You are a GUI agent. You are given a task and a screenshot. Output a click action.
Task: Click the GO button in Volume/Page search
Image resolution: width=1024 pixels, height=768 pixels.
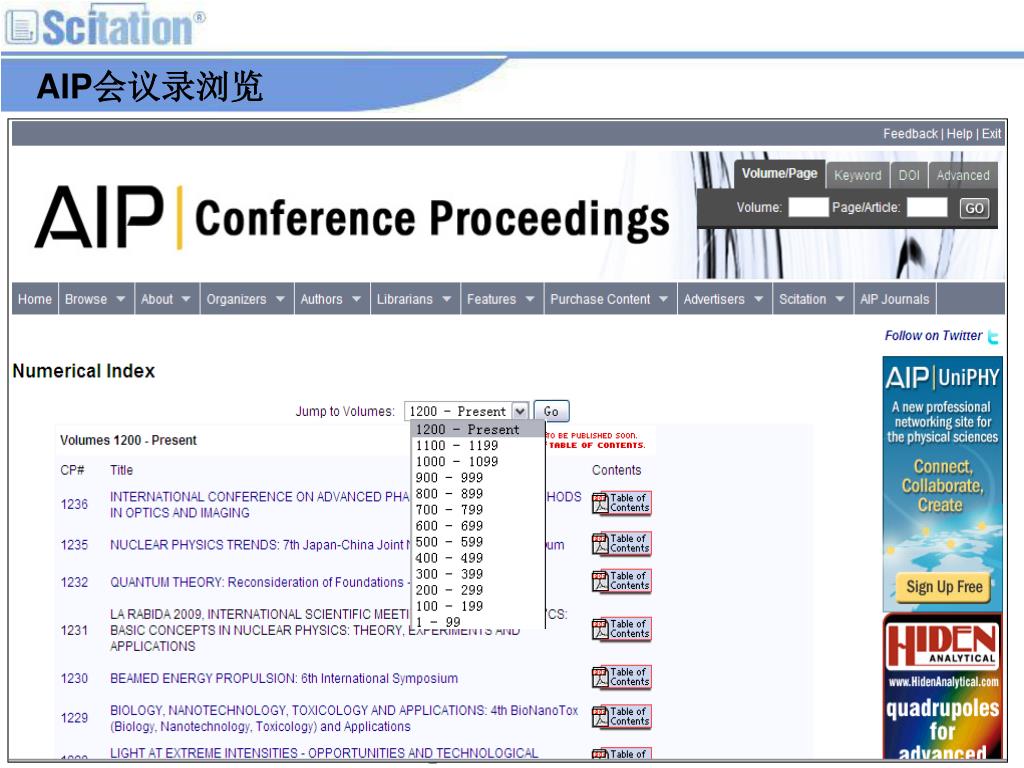click(x=974, y=208)
